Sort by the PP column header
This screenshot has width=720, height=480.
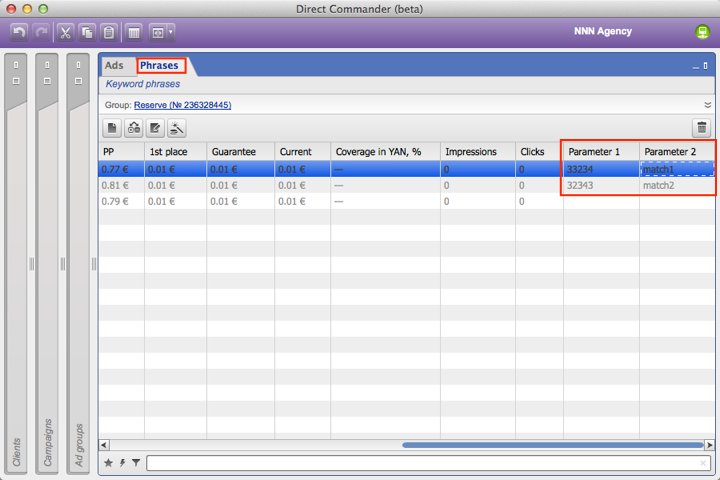pos(122,152)
